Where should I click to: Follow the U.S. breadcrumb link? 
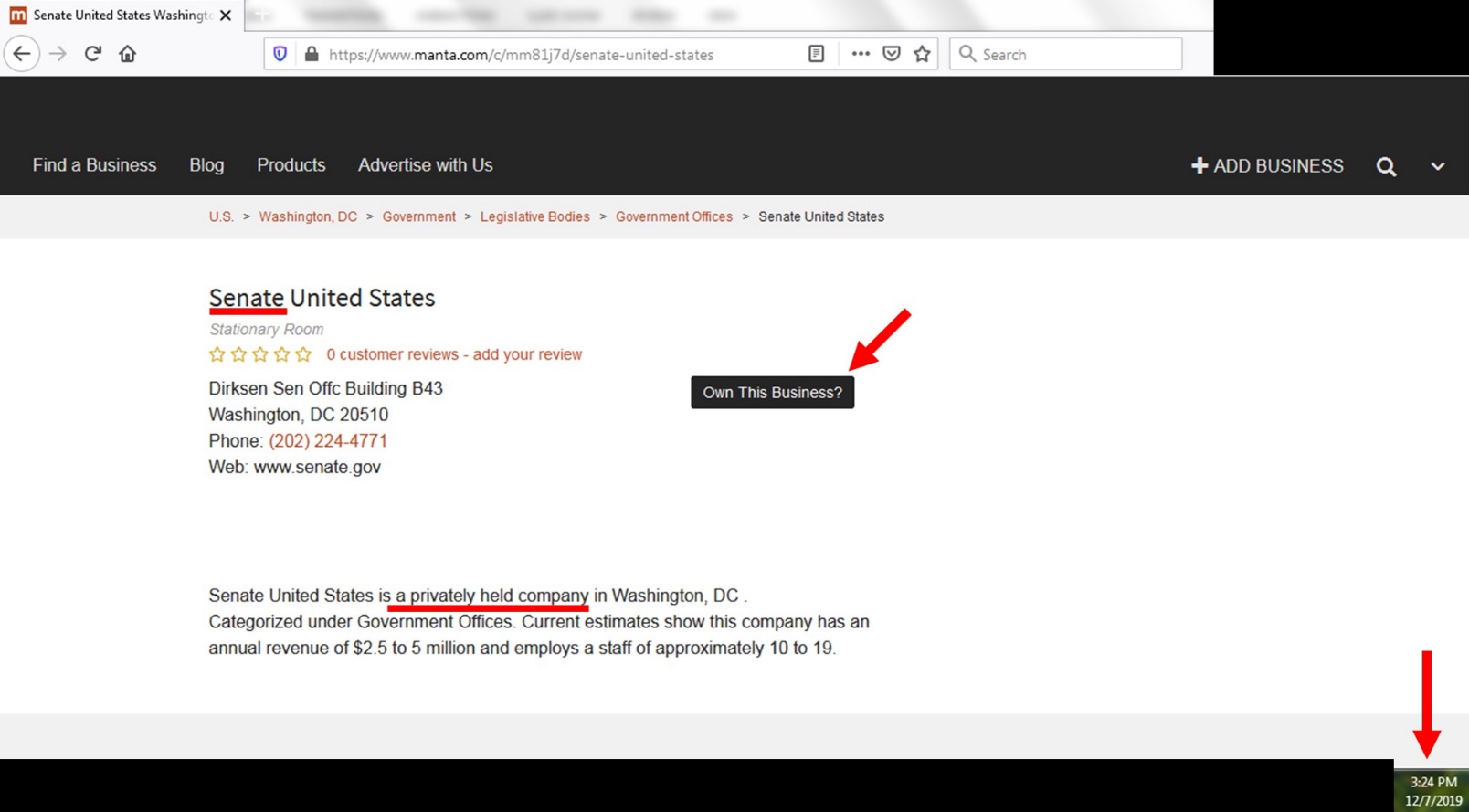click(221, 216)
